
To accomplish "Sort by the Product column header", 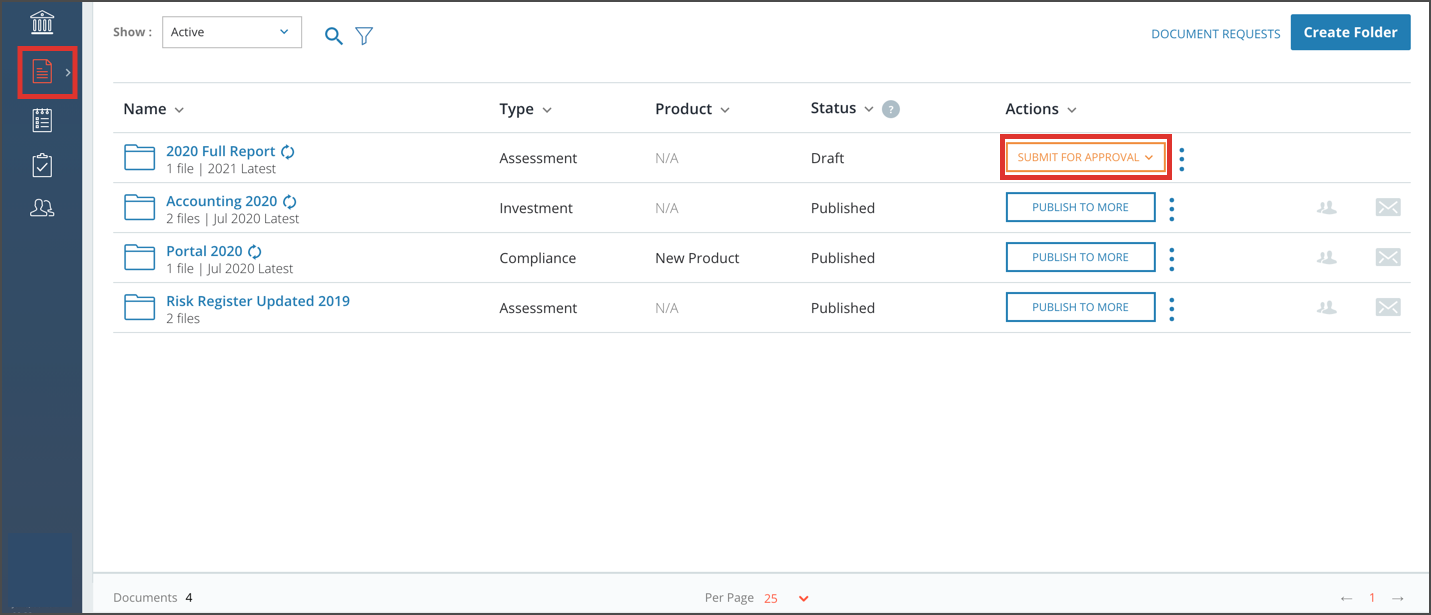I will (693, 109).
